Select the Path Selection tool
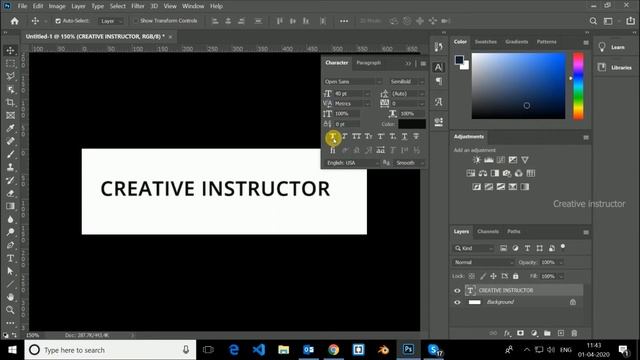Viewport: 640px width, 360px height. coord(10,271)
